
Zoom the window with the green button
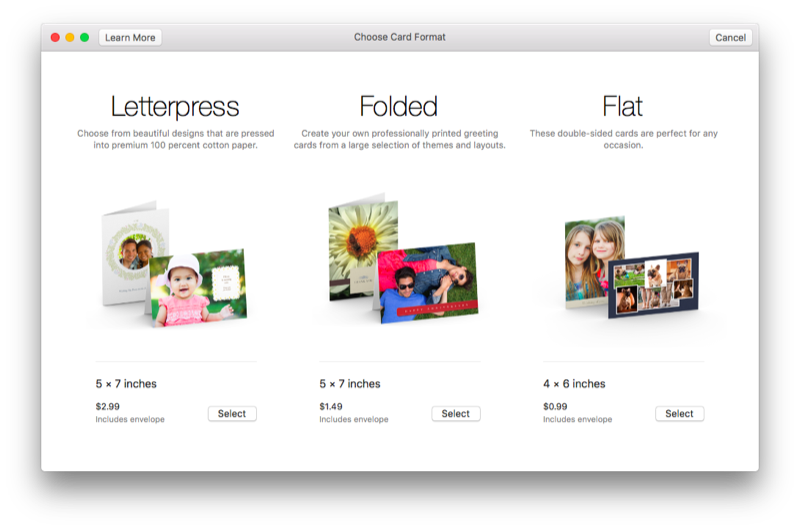coord(85,38)
